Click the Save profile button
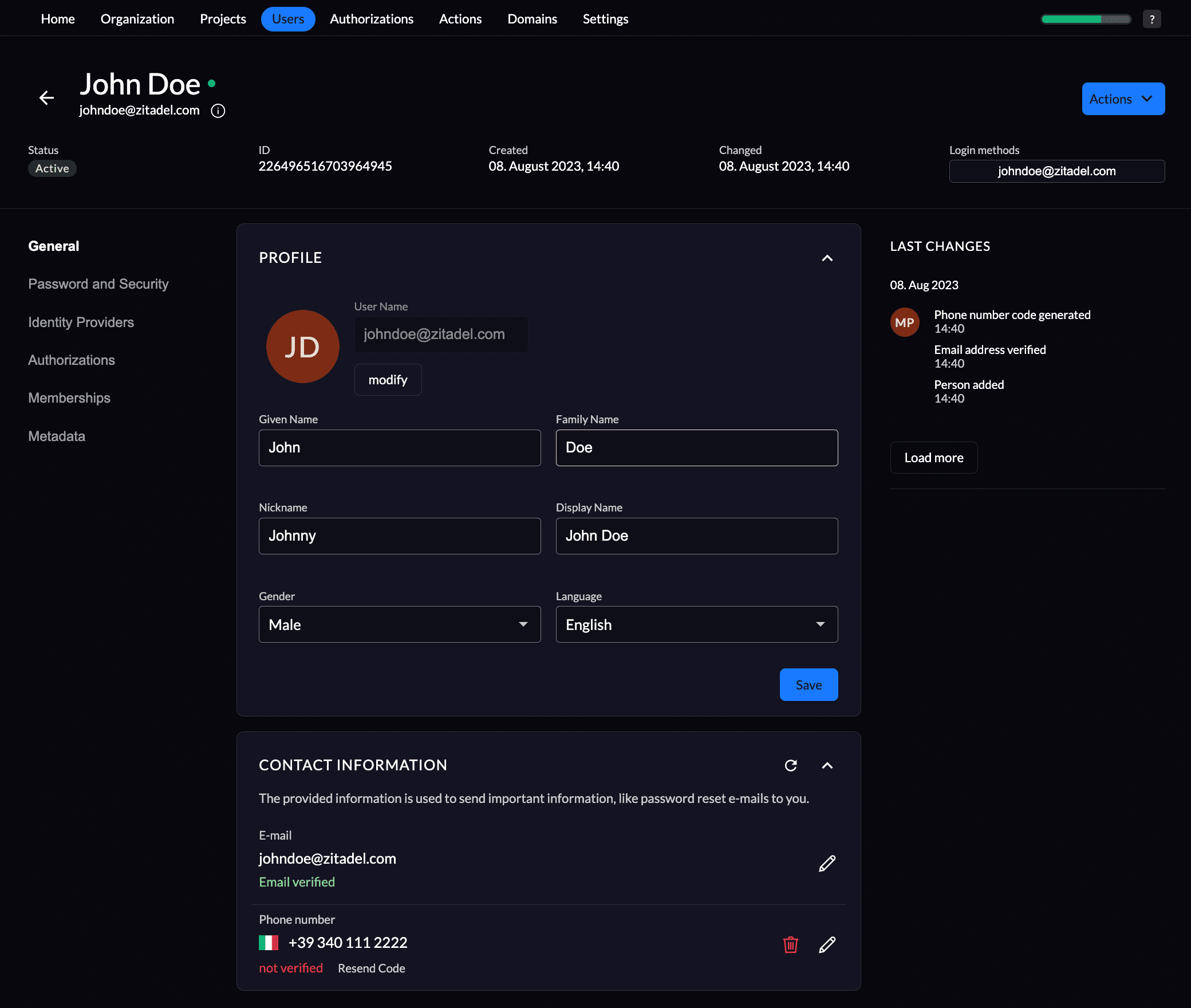 pos(809,685)
